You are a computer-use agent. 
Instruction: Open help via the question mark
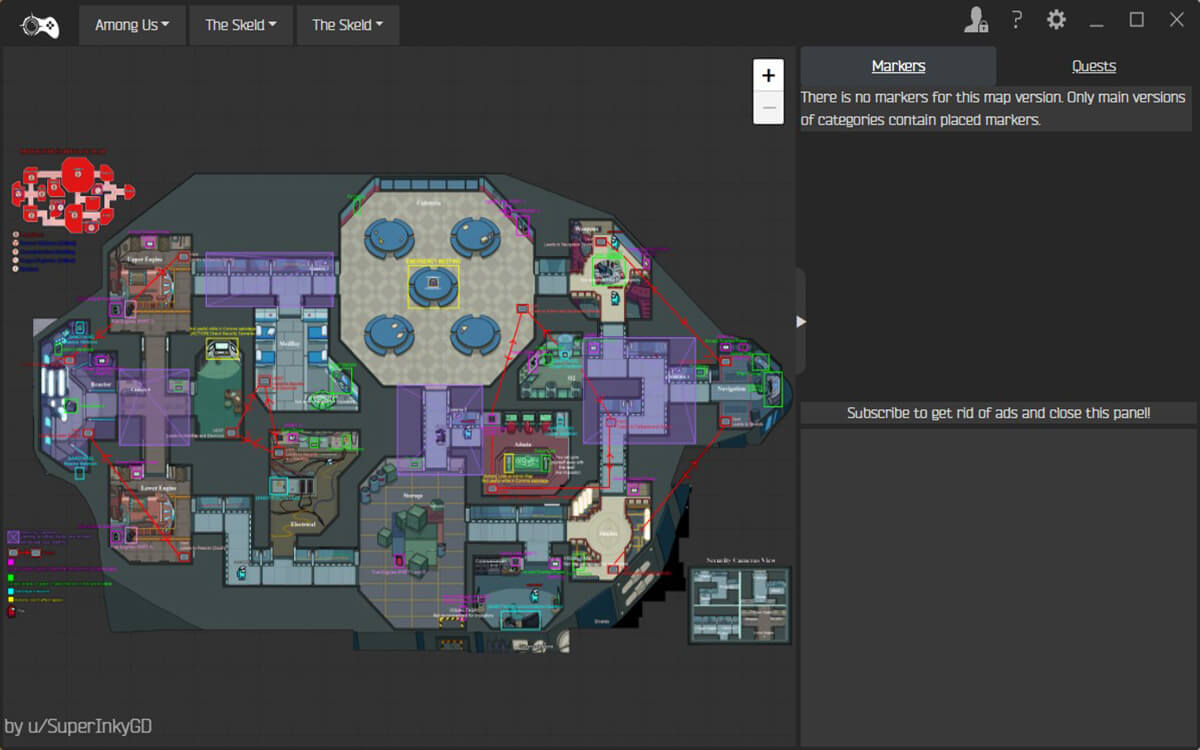click(x=1016, y=20)
